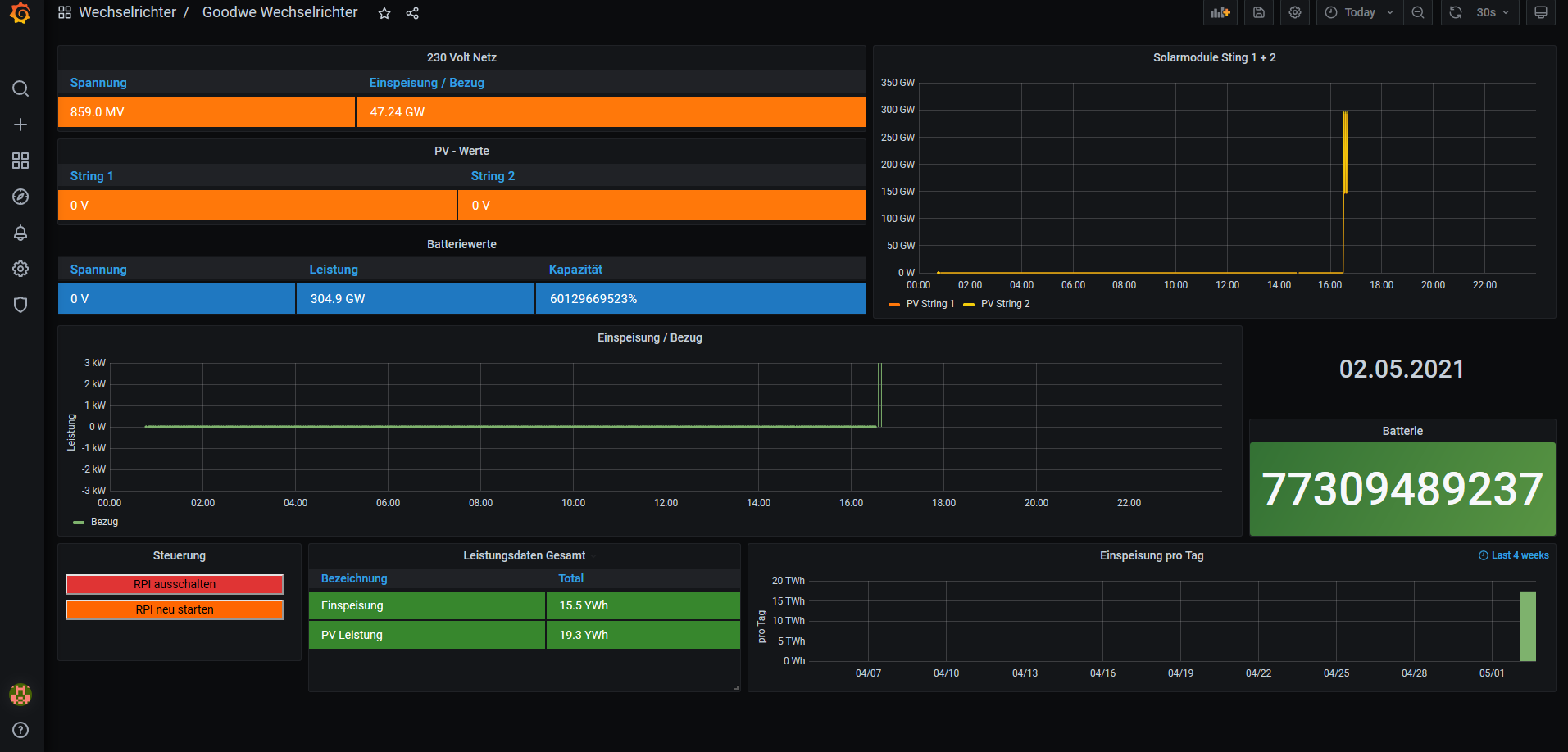Click the Grafana logo home icon

(x=20, y=13)
